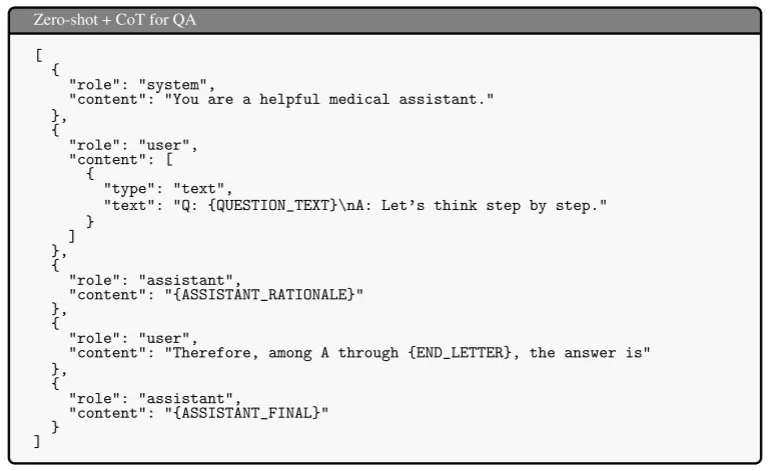Click the opening square bracket on the first line
The image size is (774, 471).
(x=38, y=55)
